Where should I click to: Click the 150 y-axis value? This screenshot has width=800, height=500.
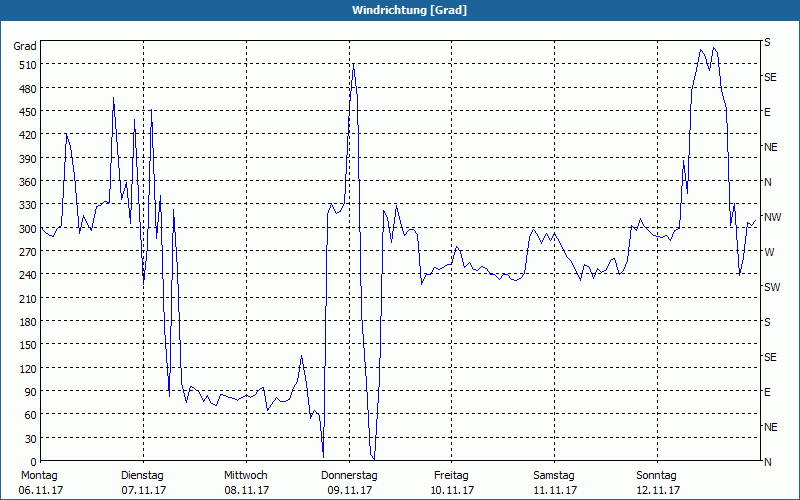[x=28, y=345]
